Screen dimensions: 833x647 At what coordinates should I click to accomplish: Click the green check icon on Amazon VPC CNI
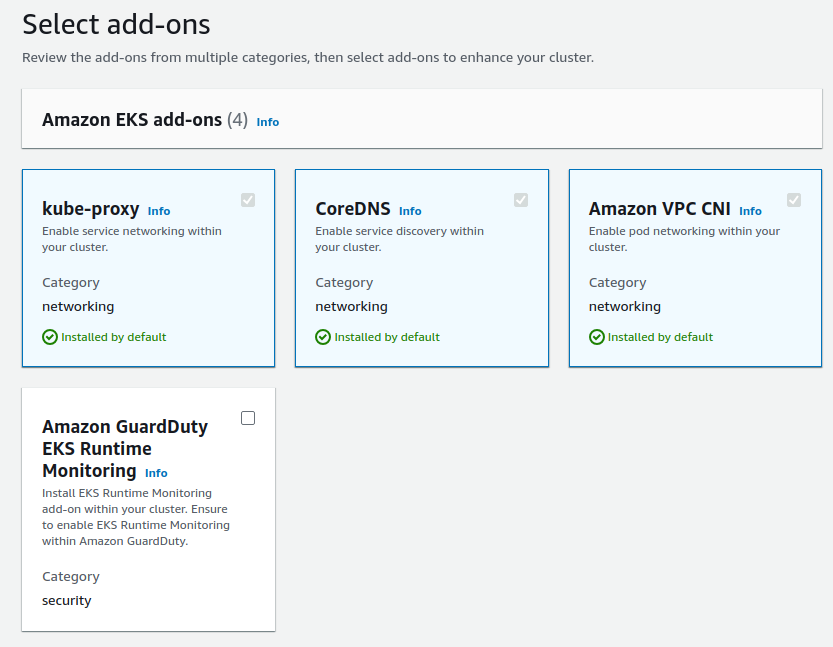click(x=595, y=337)
